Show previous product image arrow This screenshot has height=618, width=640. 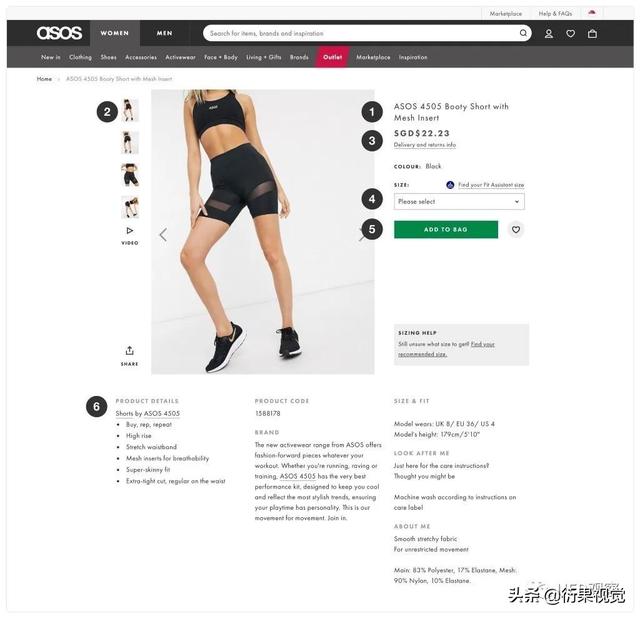tap(163, 235)
